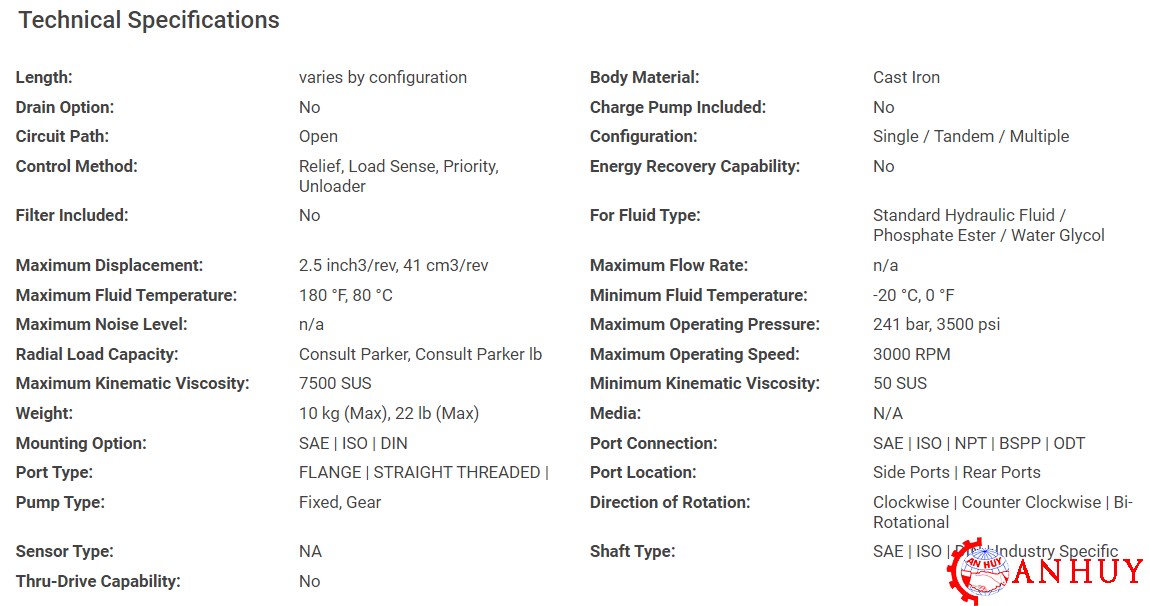Screen dimensions: 1150x606
Task: Select the 2.5 inch3/rev displacement value
Action: click(x=393, y=266)
